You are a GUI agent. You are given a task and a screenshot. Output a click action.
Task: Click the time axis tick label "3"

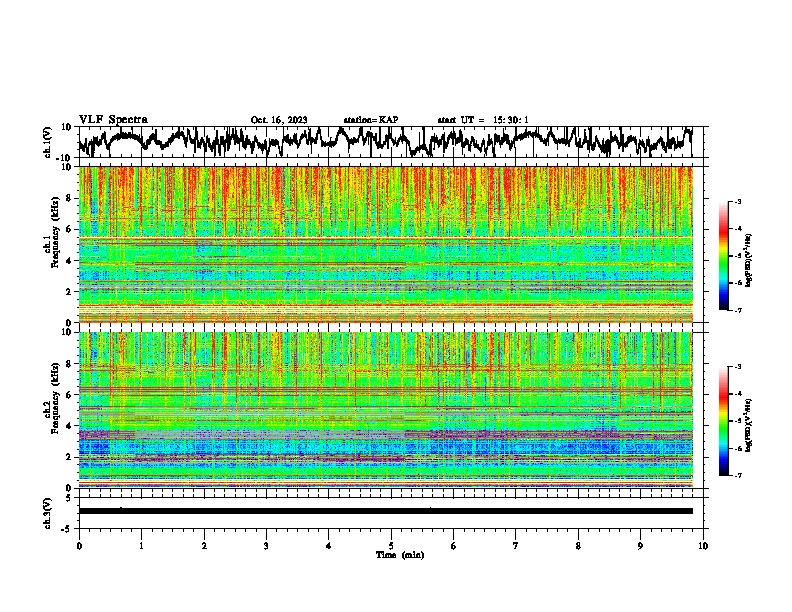tap(266, 546)
